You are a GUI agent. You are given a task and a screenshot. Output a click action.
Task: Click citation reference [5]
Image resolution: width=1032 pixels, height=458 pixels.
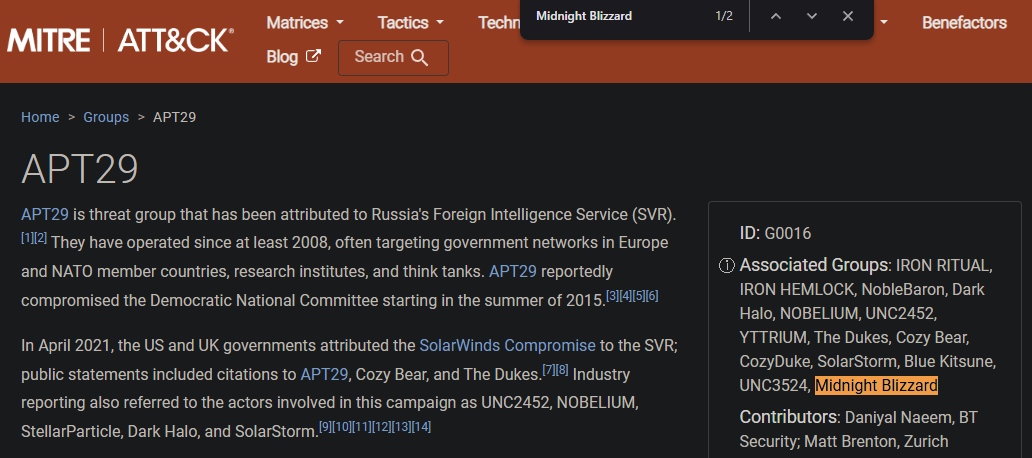coord(638,295)
